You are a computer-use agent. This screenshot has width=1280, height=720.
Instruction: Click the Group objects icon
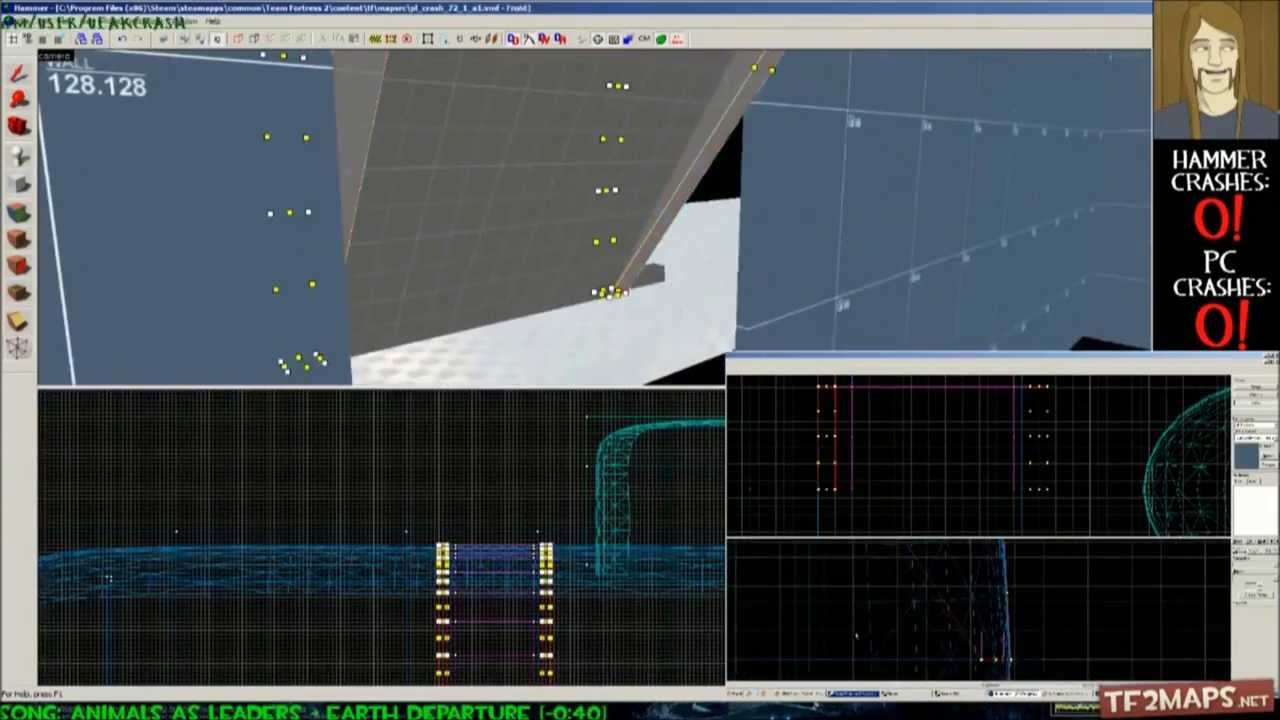pyautogui.click(x=186, y=39)
